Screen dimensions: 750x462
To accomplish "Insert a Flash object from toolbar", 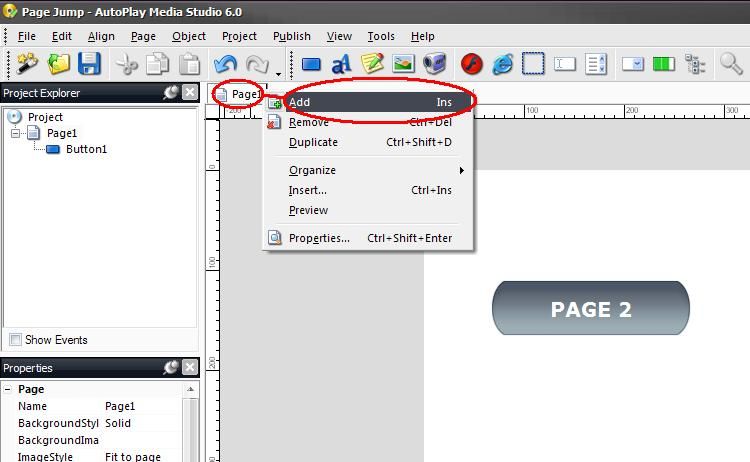I will 471,64.
